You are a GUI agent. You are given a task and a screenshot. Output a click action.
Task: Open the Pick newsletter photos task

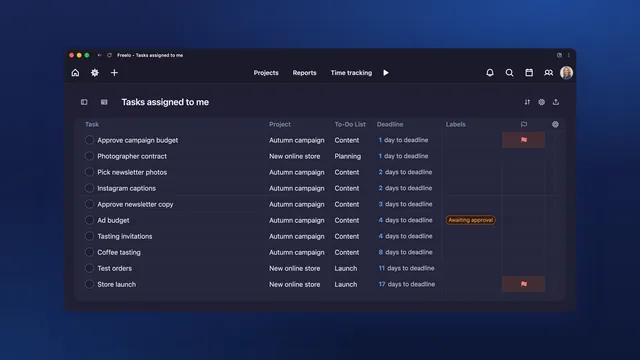[x=132, y=172]
